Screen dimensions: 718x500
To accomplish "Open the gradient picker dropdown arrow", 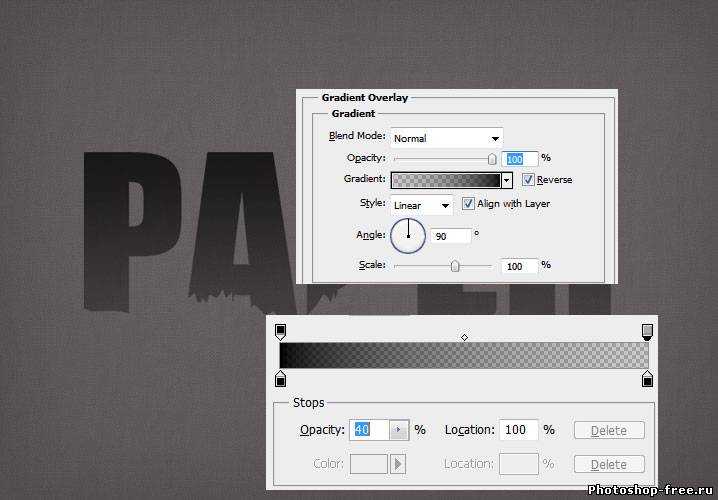I will tap(507, 180).
